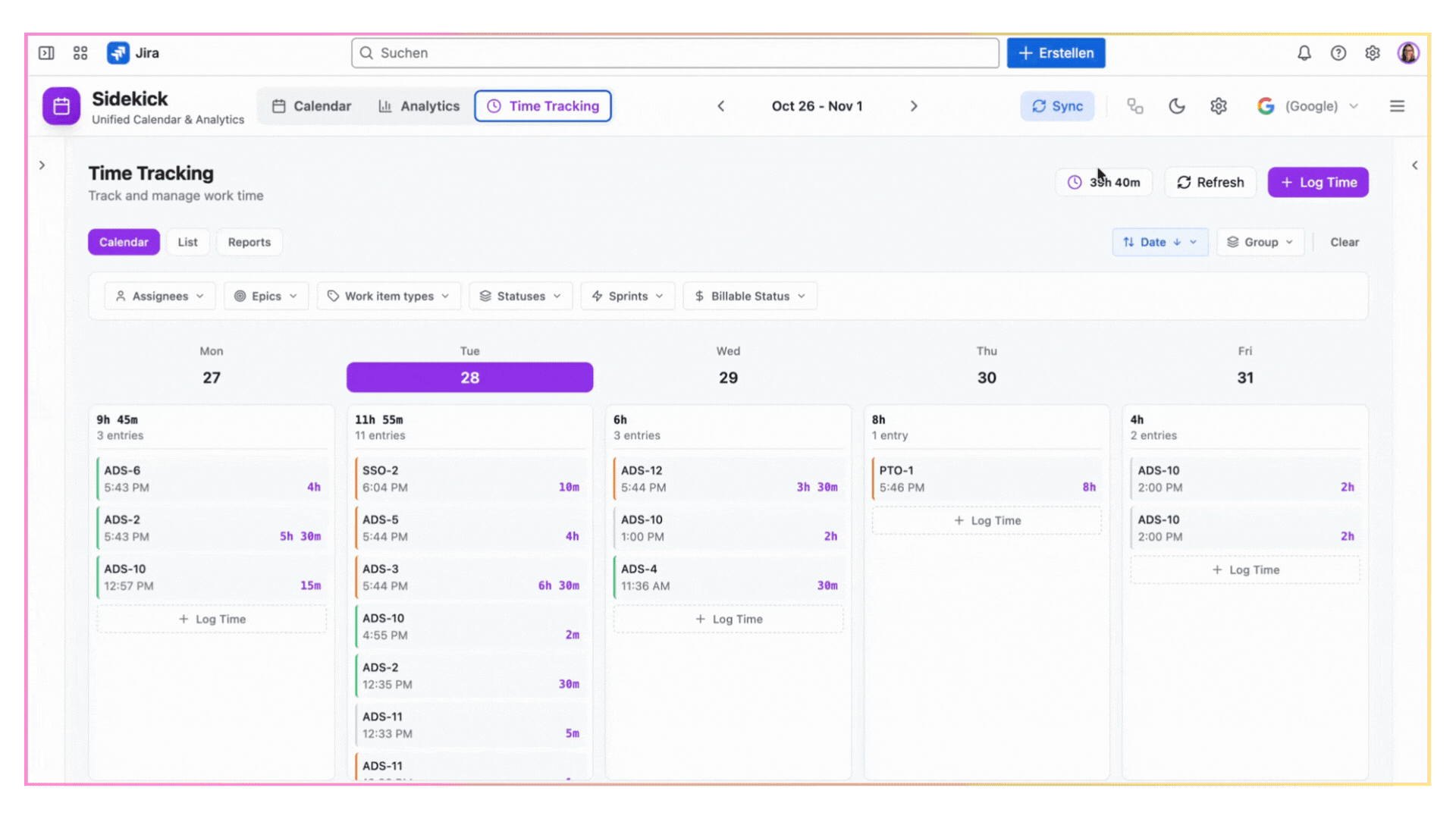1456x819 pixels.
Task: Go to previous week arrow
Action: [x=721, y=106]
